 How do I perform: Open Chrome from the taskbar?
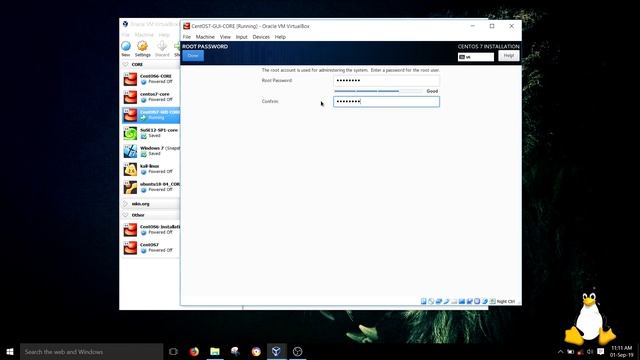[x=256, y=351]
